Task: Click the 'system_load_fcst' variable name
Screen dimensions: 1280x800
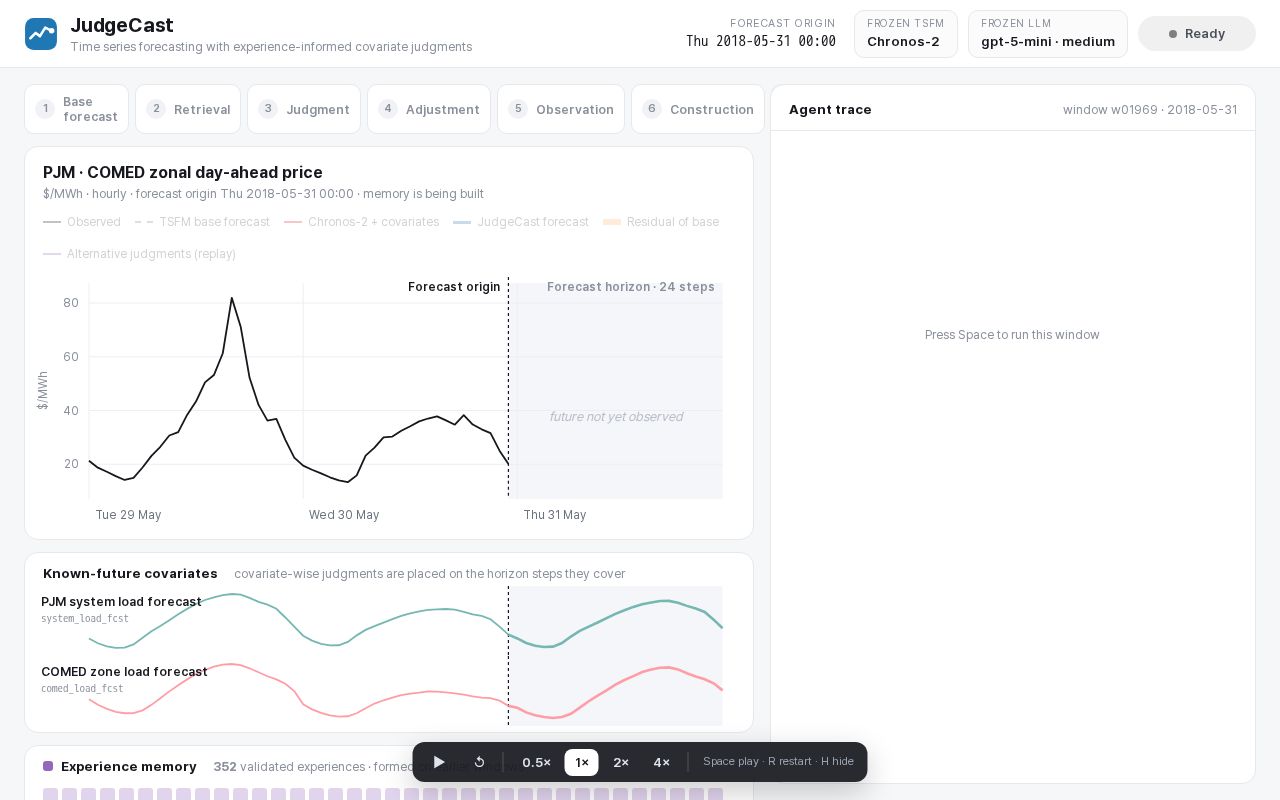Action: tap(85, 619)
